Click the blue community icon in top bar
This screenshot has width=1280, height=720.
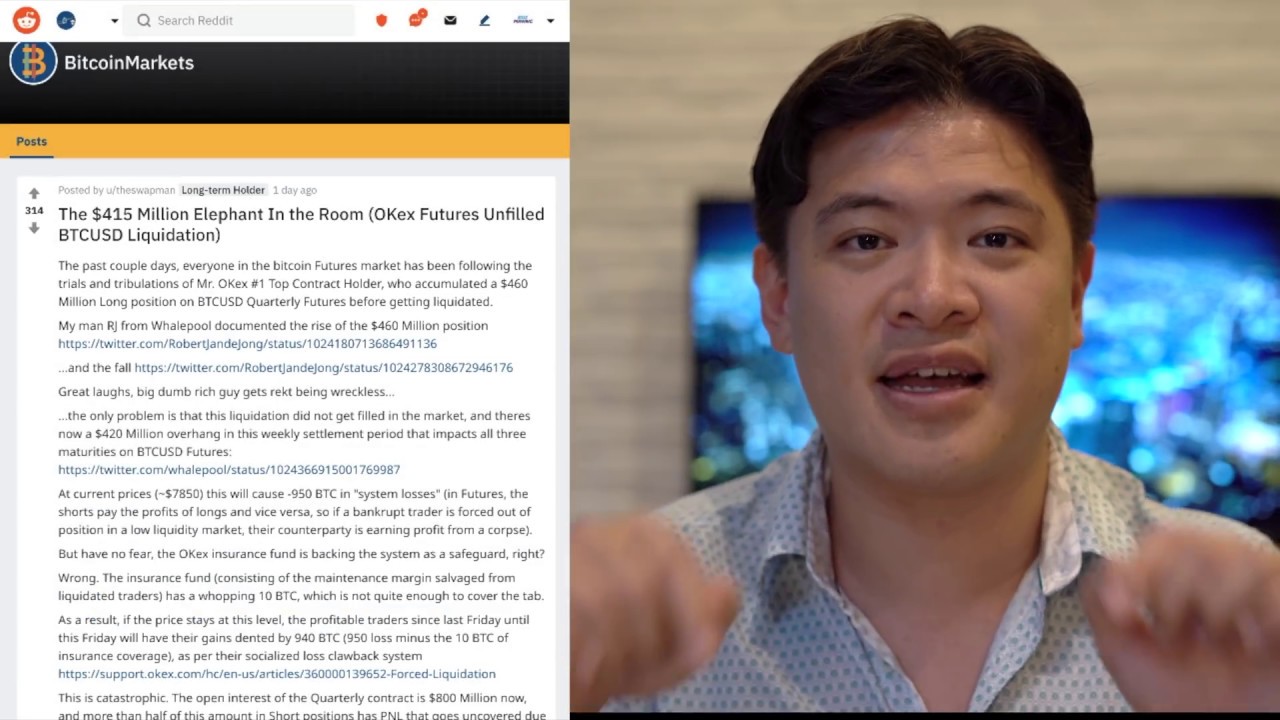click(66, 20)
